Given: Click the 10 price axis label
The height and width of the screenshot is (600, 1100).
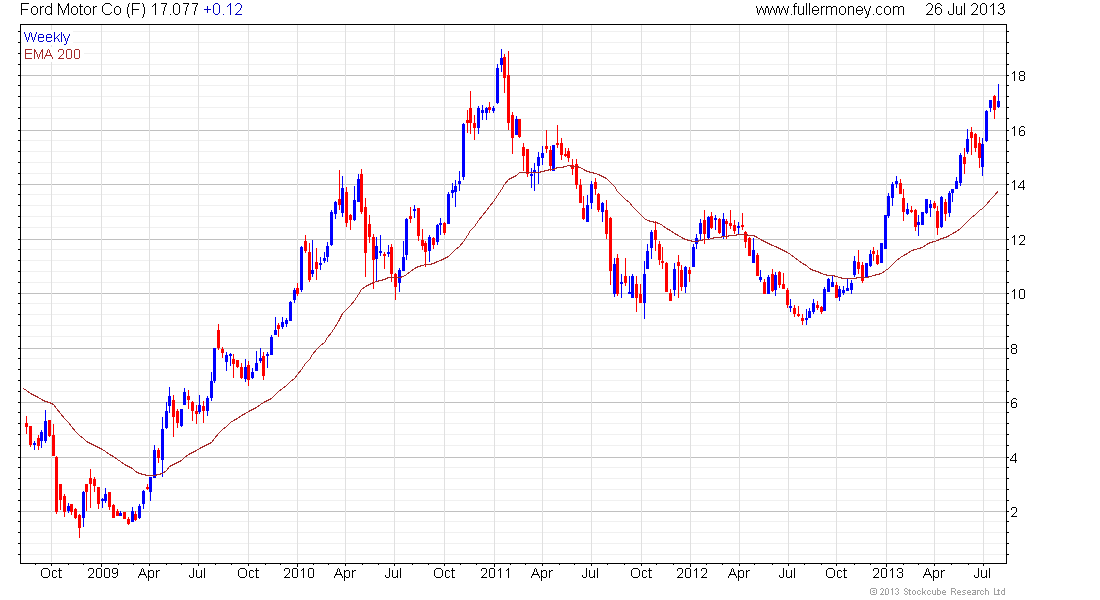Looking at the screenshot, I should pos(1018,294).
